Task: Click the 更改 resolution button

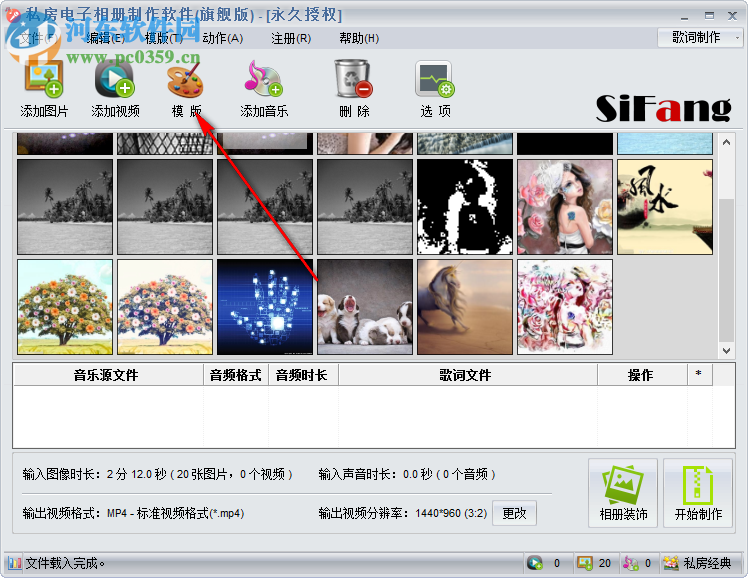Action: point(514,513)
